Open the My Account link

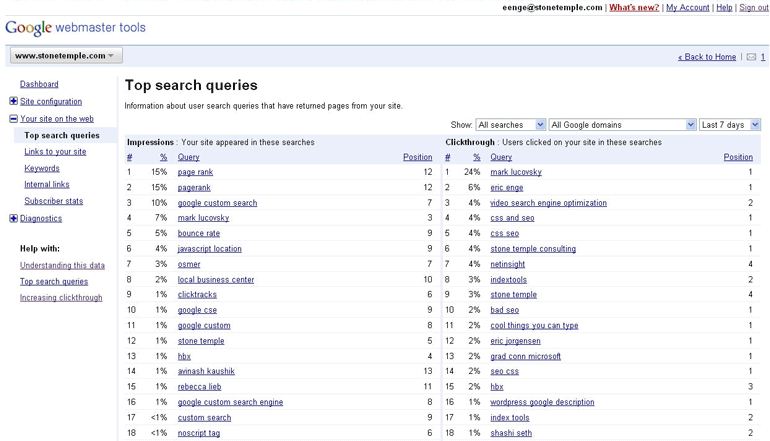(688, 7)
